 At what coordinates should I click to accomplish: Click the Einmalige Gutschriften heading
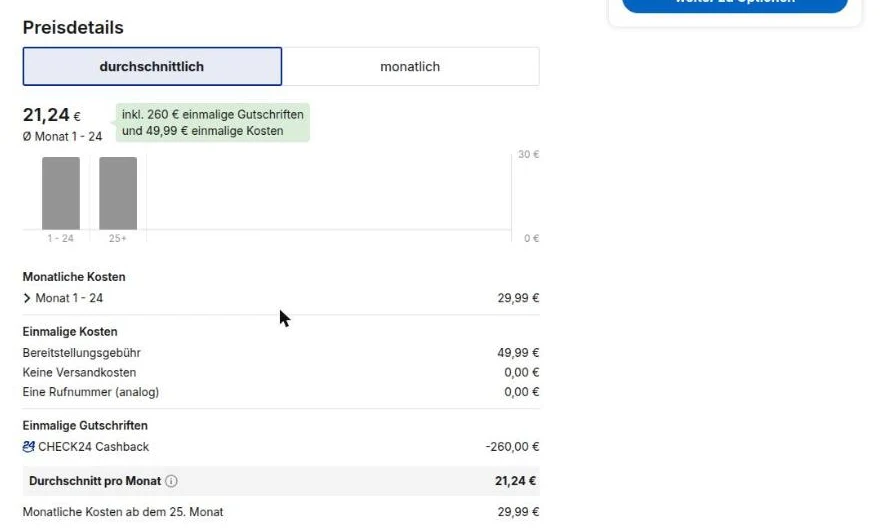pyautogui.click(x=85, y=426)
